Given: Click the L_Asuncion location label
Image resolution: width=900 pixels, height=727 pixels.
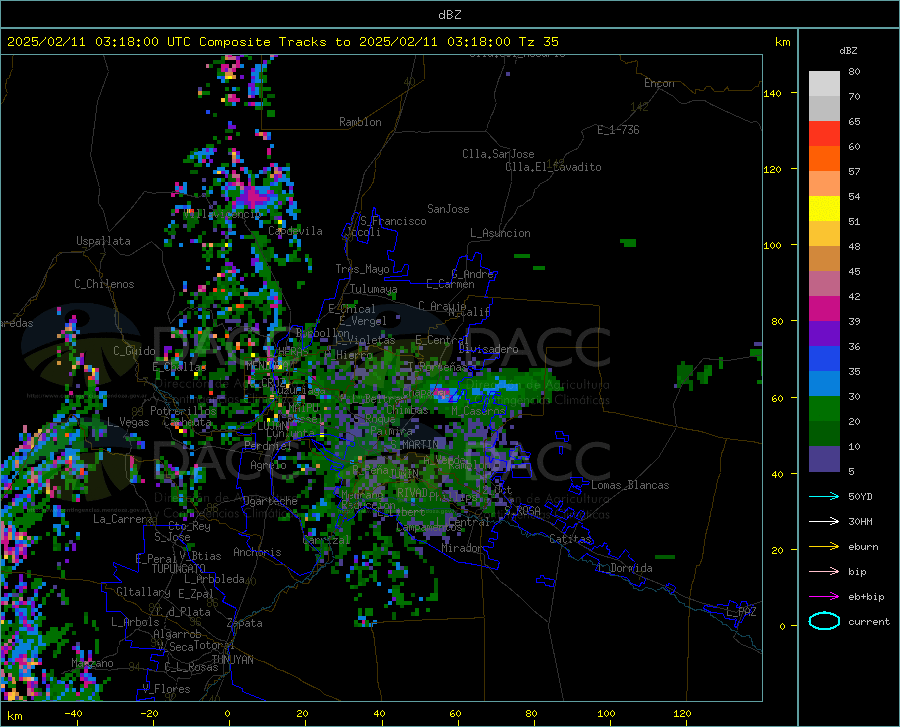Looking at the screenshot, I should [500, 233].
